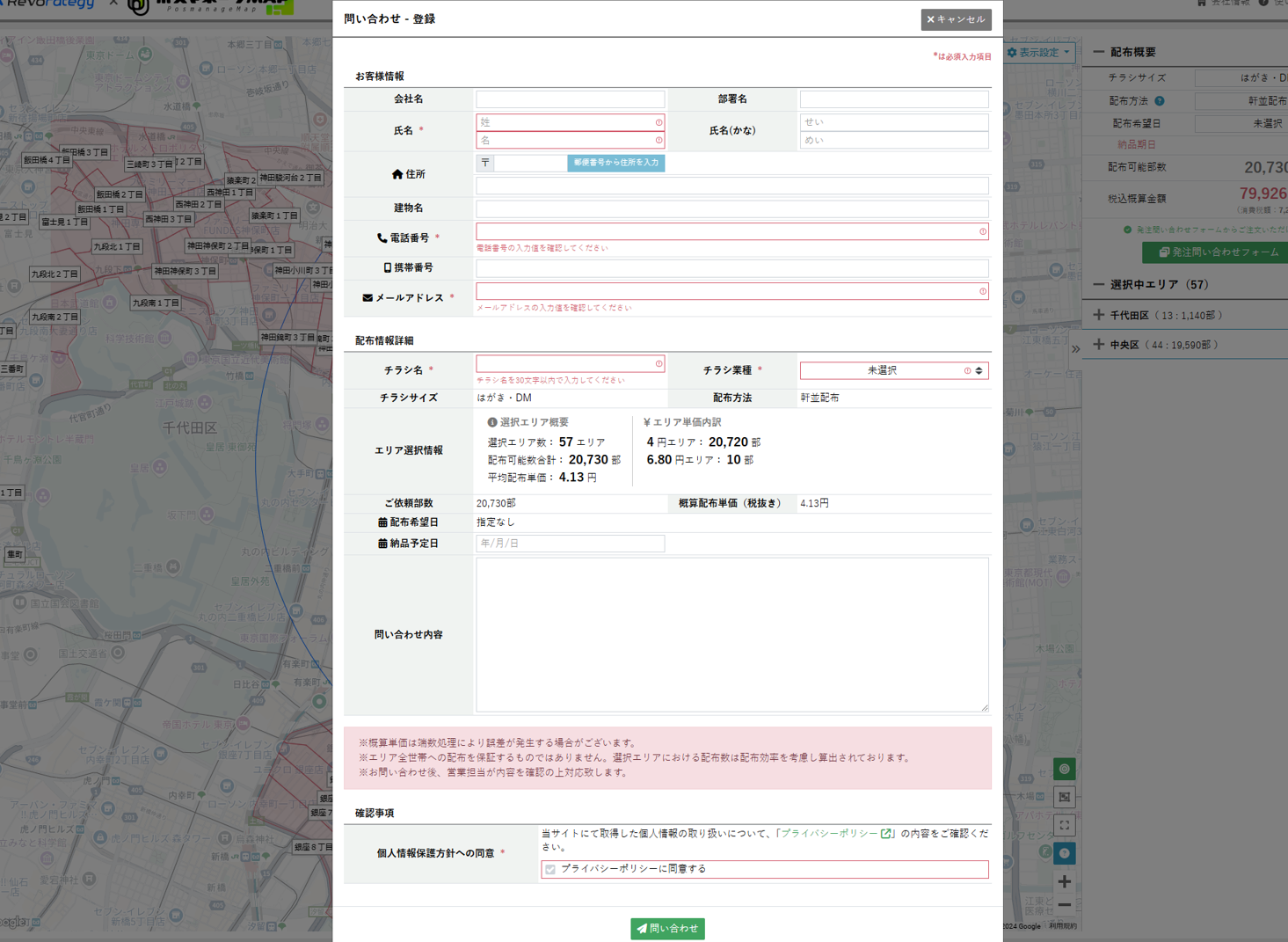Image resolution: width=1288 pixels, height=942 pixels.
Task: Click the blue help icon on the map
Action: (x=1064, y=853)
